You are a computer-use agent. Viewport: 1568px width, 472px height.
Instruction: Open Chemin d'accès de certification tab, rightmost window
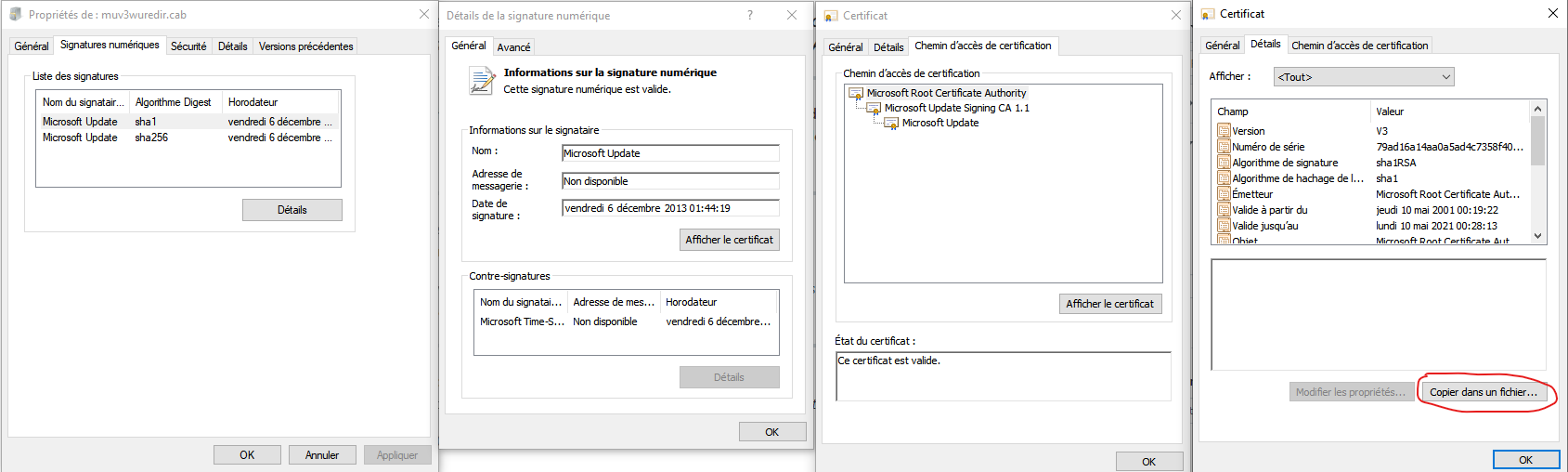click(x=1359, y=46)
